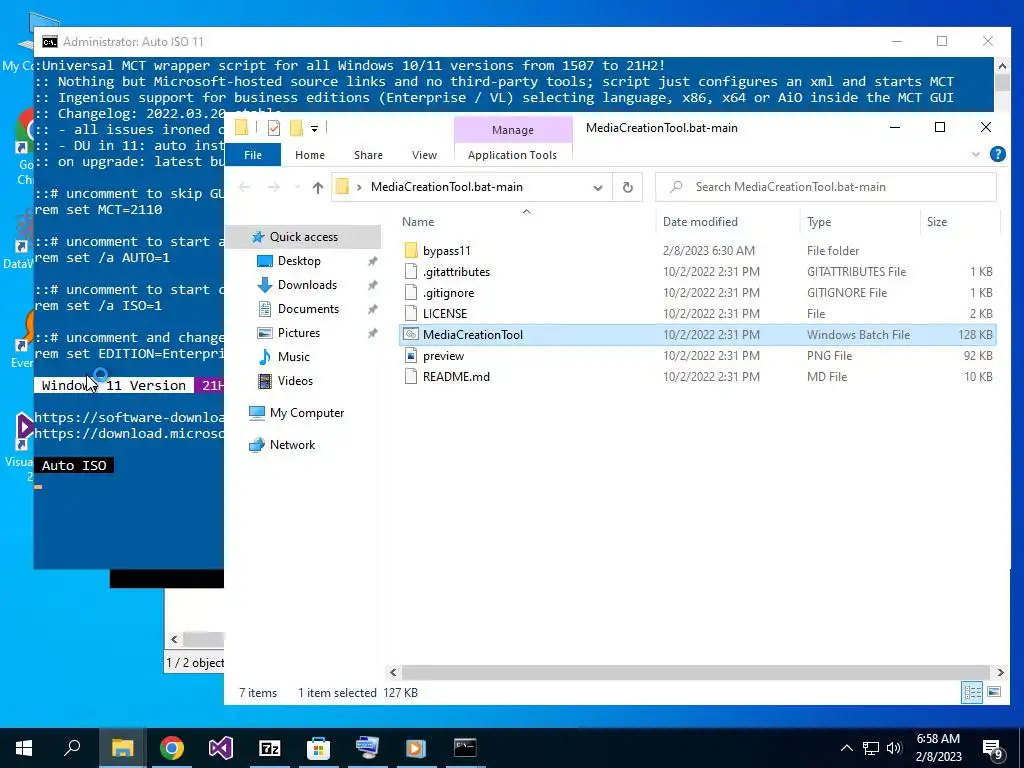Select the MediaCreationTool batch file icon
1024x768 pixels.
(411, 334)
